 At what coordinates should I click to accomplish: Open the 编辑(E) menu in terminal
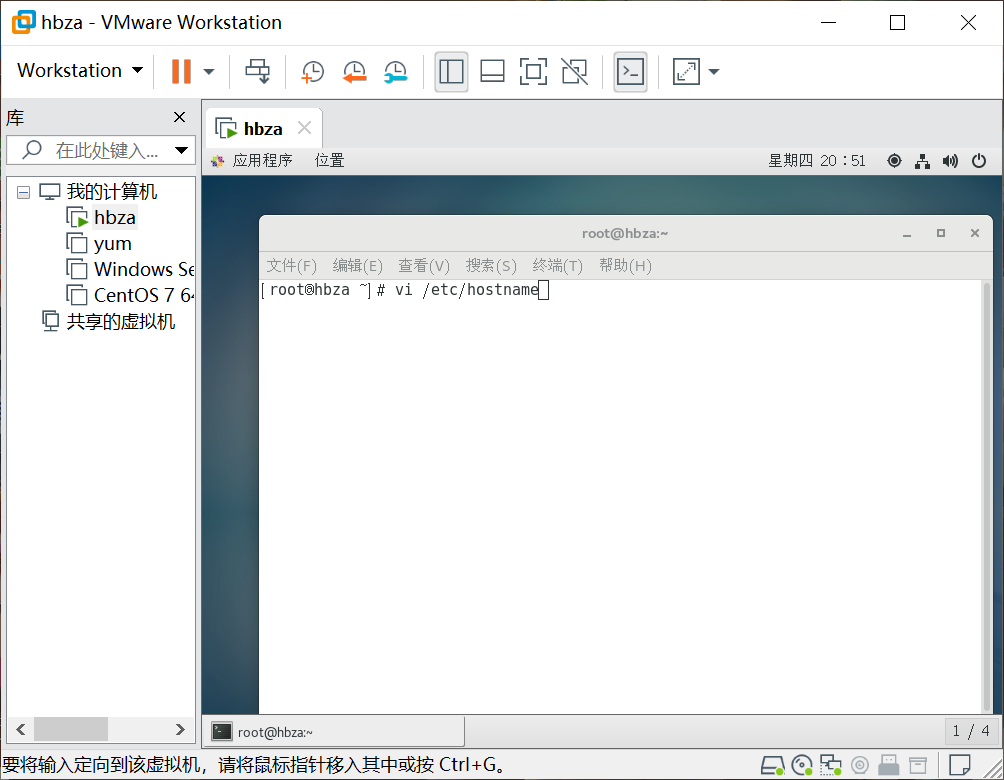357,265
